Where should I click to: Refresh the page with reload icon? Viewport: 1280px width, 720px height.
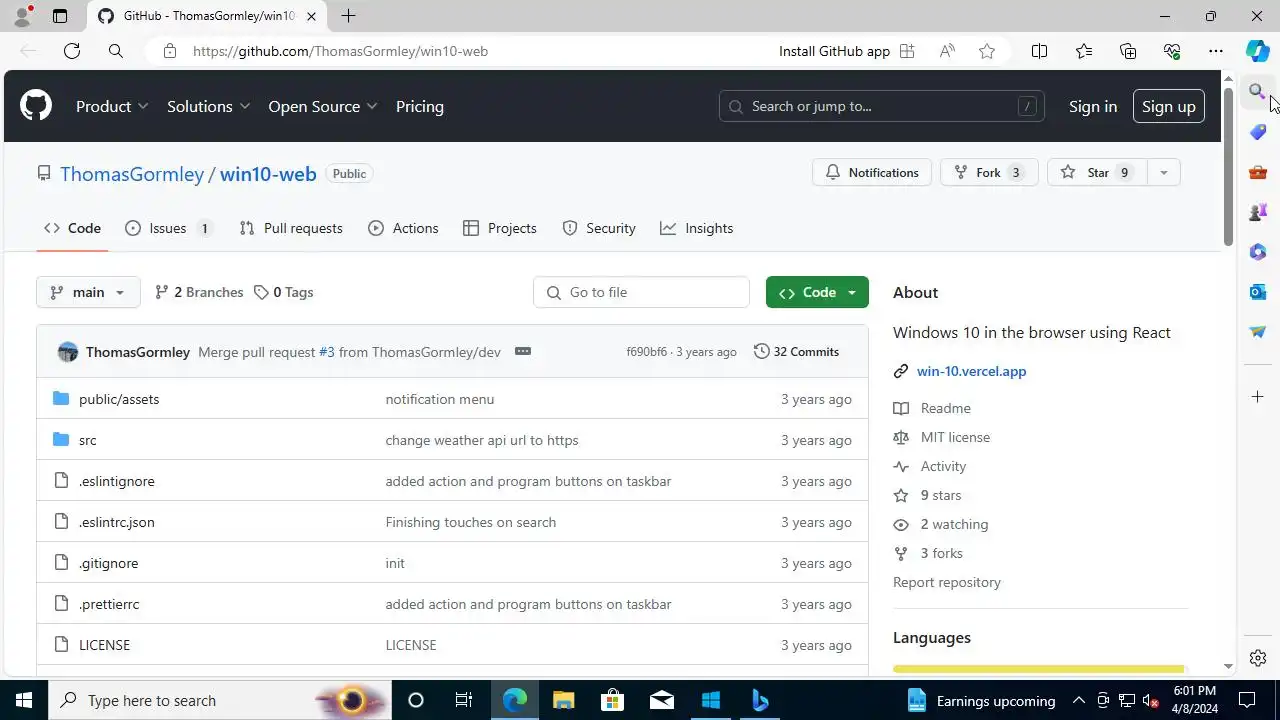pyautogui.click(x=72, y=51)
